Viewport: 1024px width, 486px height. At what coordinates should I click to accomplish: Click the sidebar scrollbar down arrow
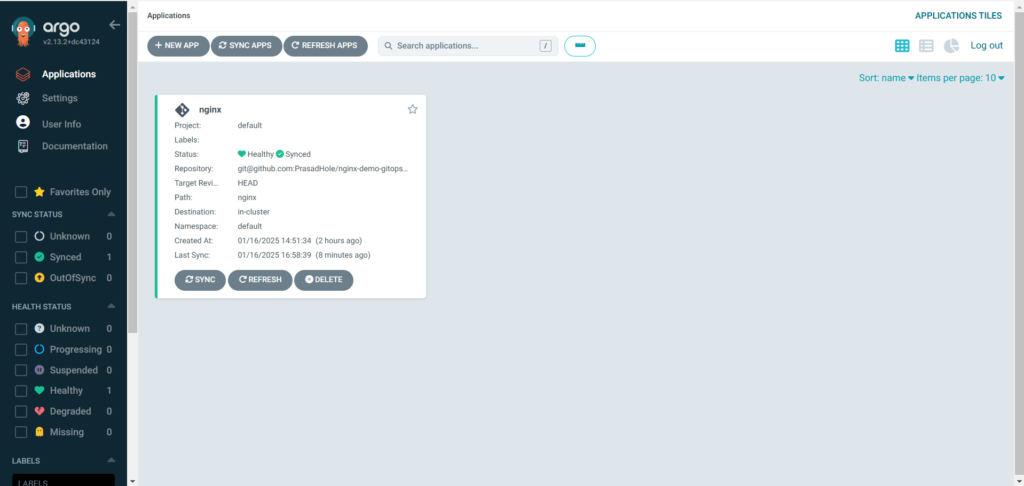click(133, 481)
